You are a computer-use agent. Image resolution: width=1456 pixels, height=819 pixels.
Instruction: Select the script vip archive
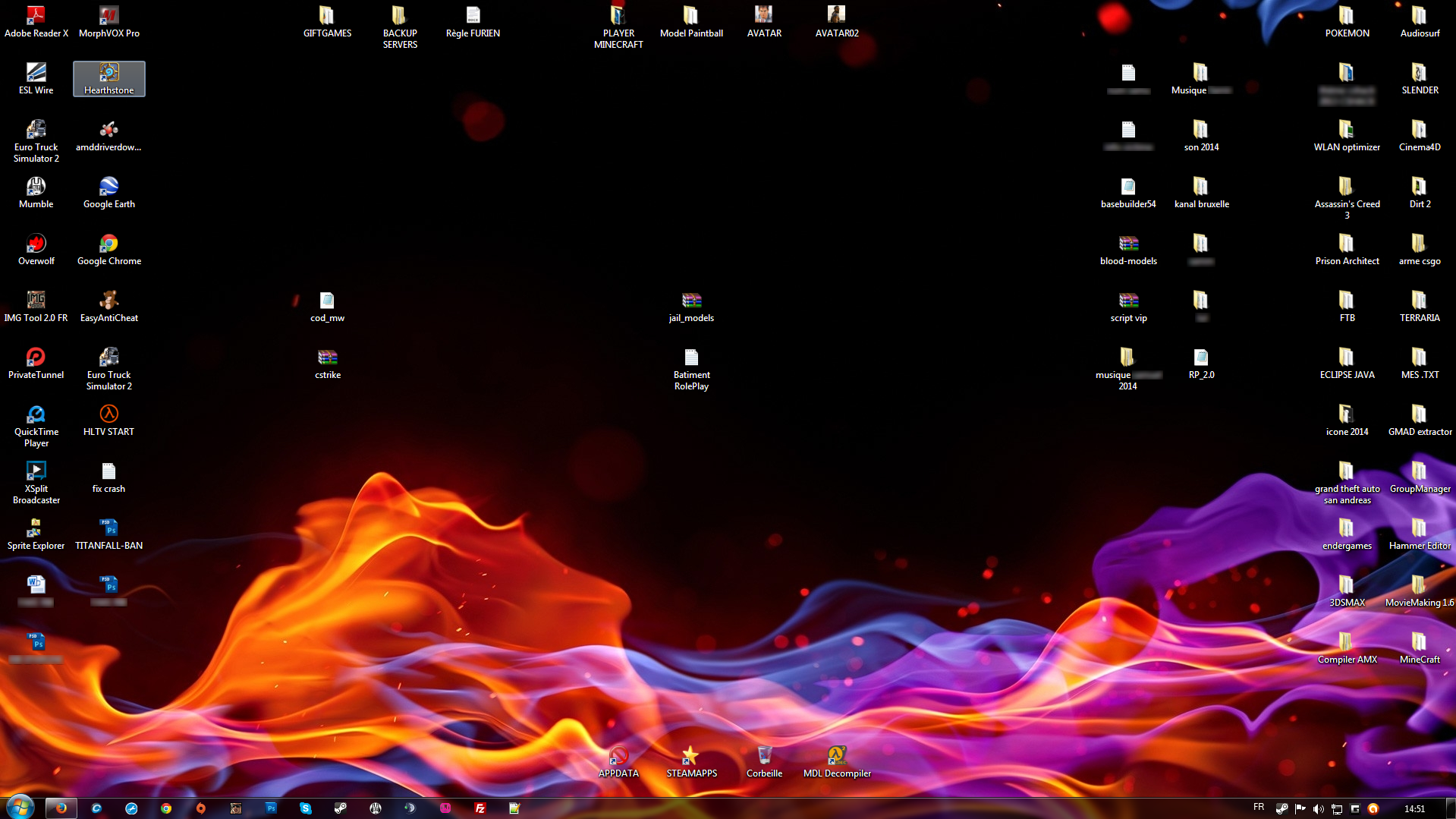point(1128,306)
